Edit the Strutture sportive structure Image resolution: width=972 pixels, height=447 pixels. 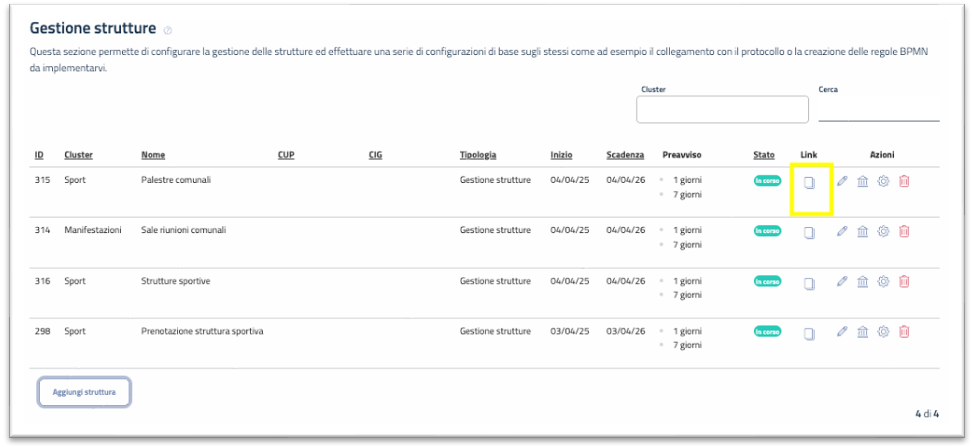[x=842, y=281]
